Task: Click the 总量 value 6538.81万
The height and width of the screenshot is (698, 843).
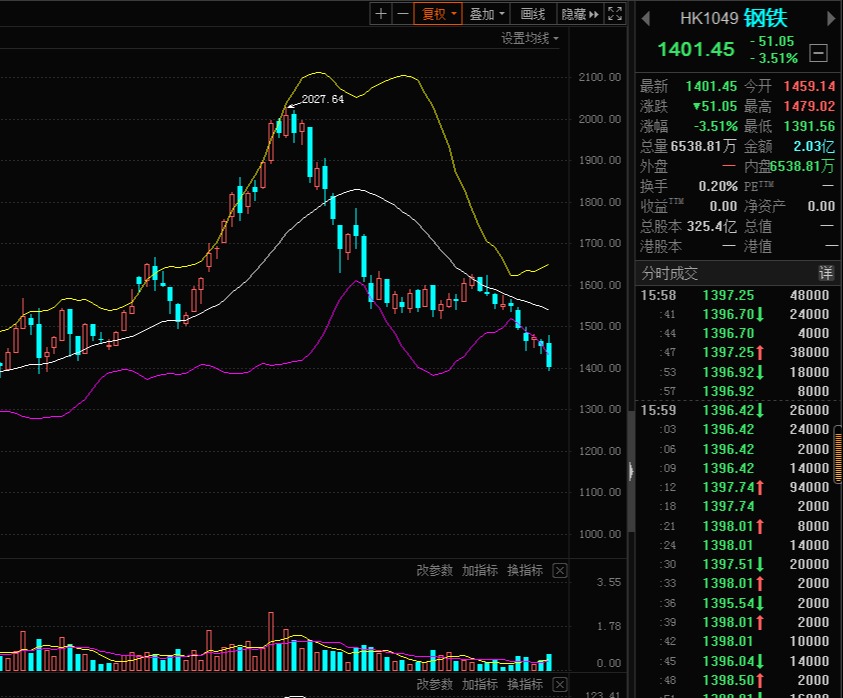Action: pyautogui.click(x=703, y=146)
